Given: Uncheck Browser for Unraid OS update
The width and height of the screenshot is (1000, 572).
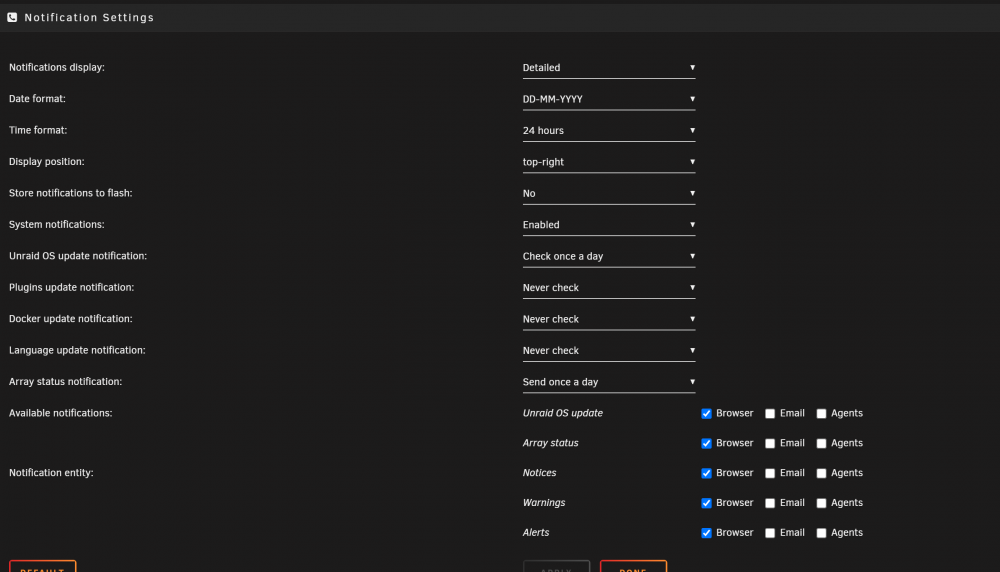Looking at the screenshot, I should [706, 414].
